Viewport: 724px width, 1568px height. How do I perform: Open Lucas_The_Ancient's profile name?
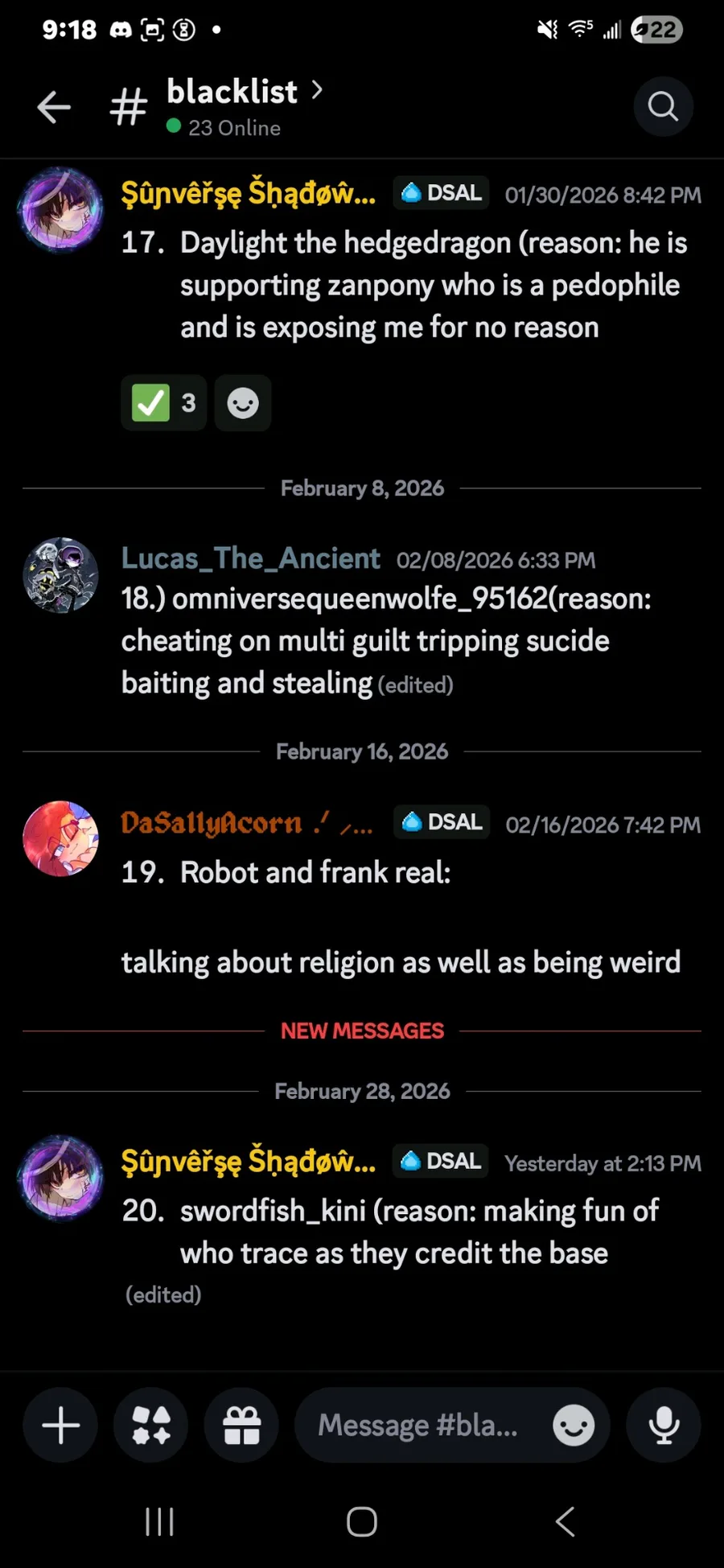[250, 558]
